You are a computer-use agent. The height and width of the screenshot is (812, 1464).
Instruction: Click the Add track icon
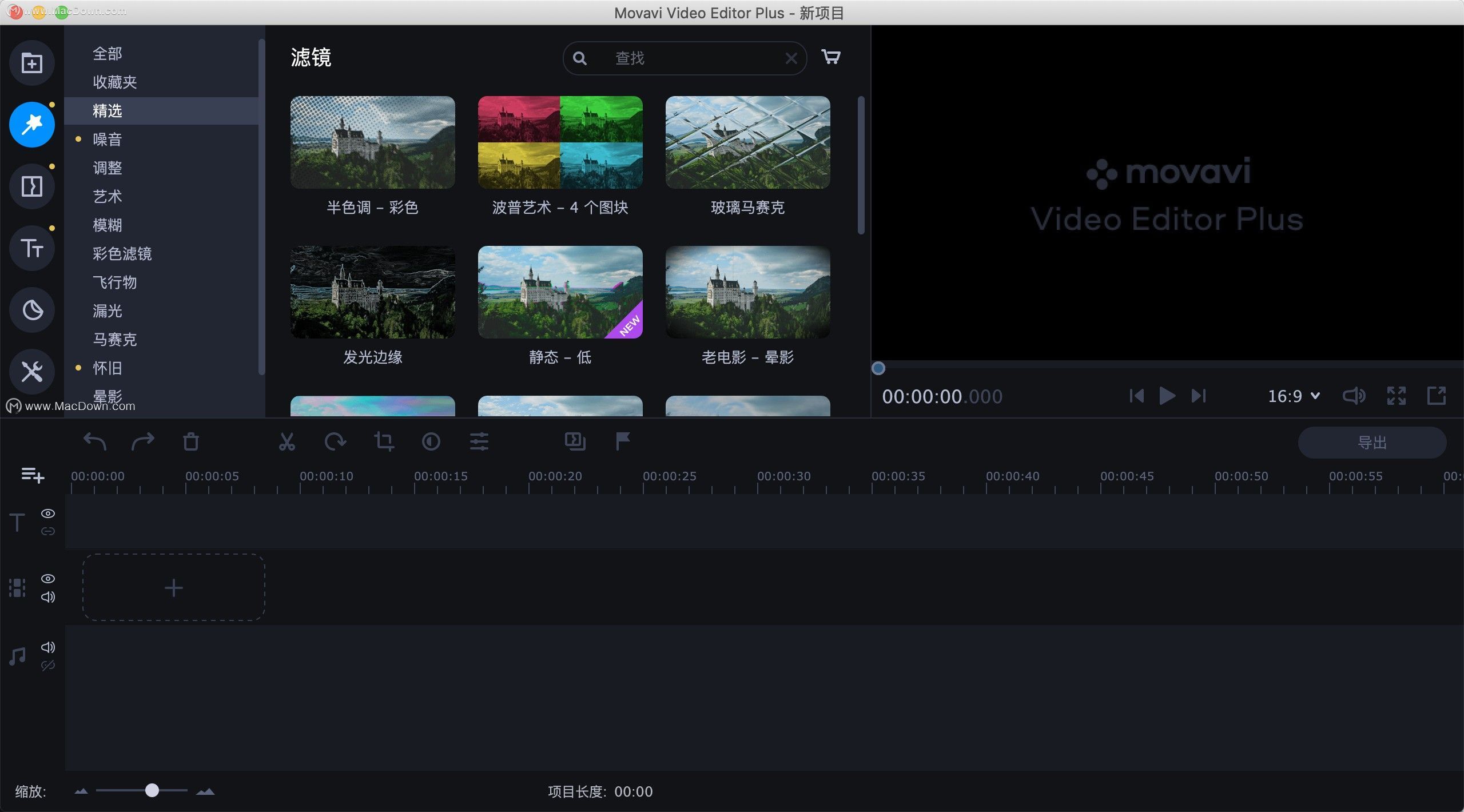(33, 475)
